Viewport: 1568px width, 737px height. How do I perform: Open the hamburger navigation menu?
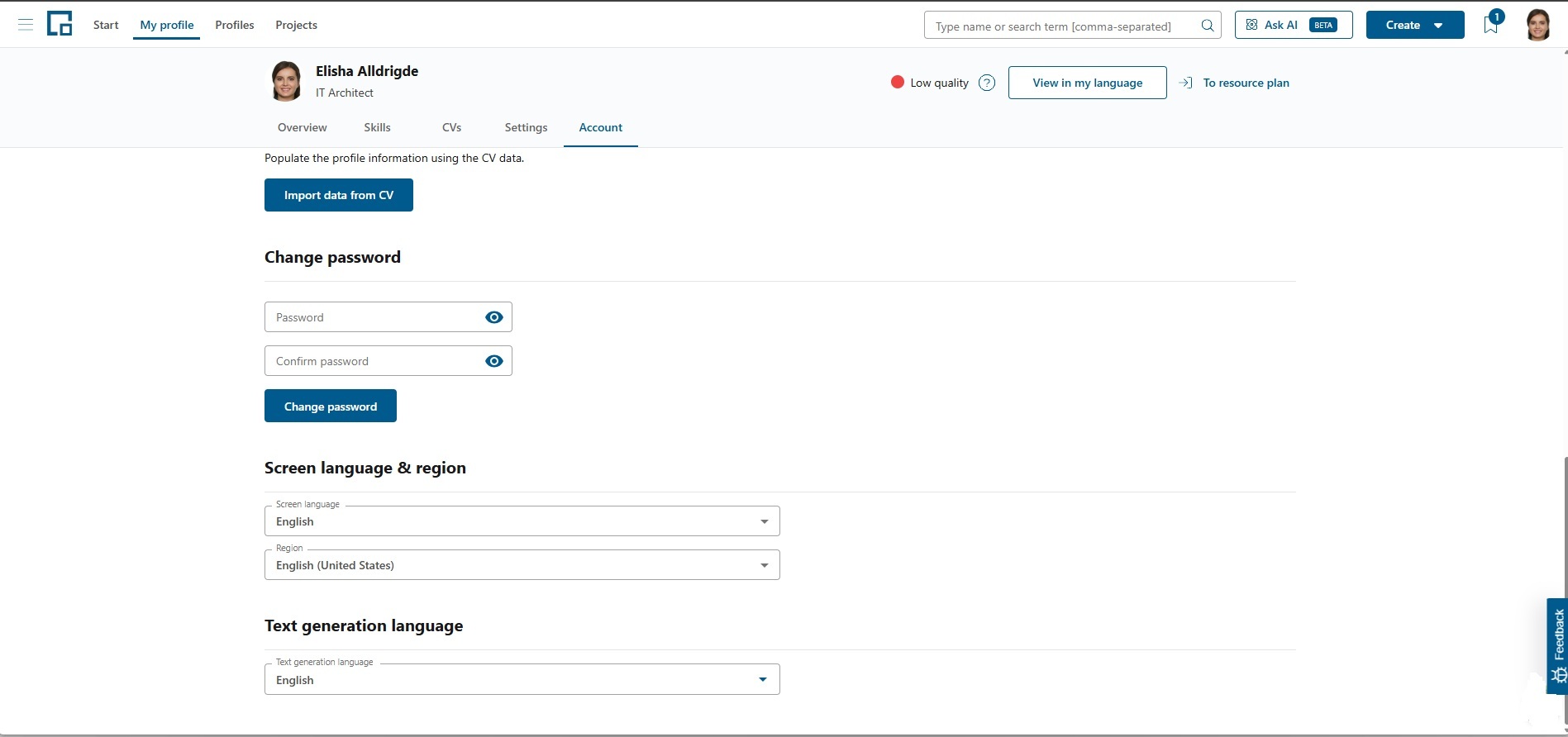(x=26, y=25)
